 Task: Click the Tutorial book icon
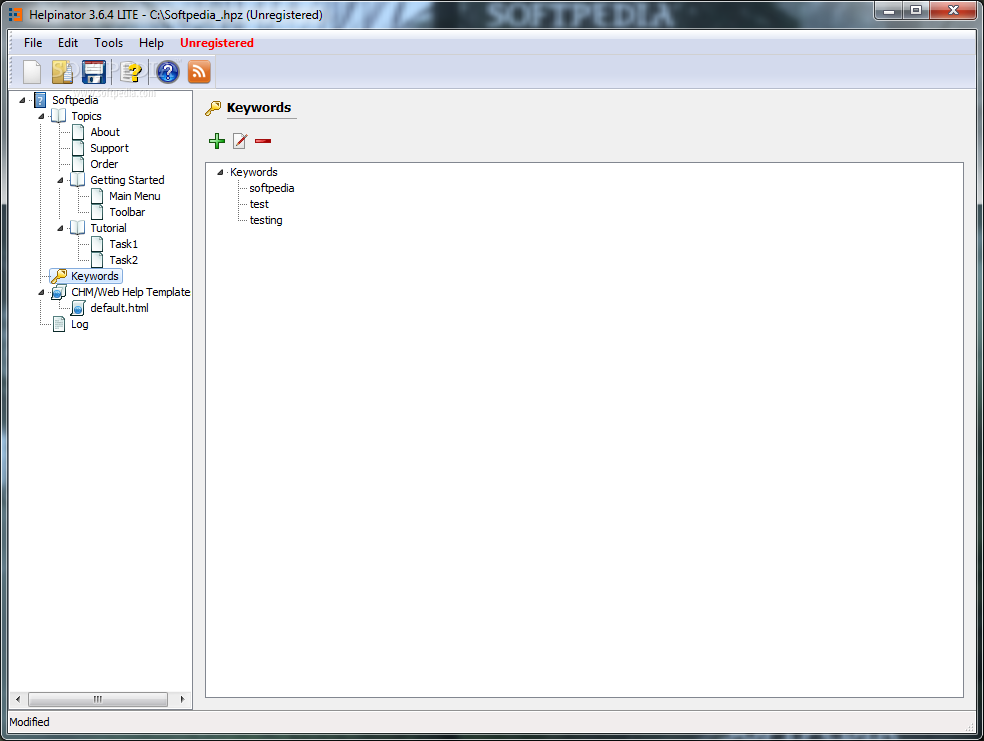[x=77, y=228]
